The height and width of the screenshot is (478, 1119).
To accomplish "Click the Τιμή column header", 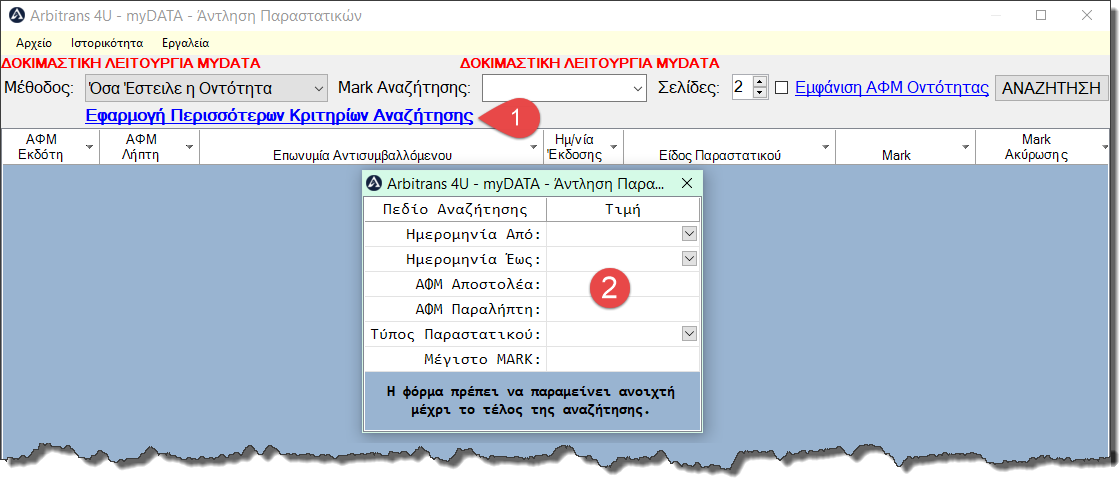I will (623, 210).
